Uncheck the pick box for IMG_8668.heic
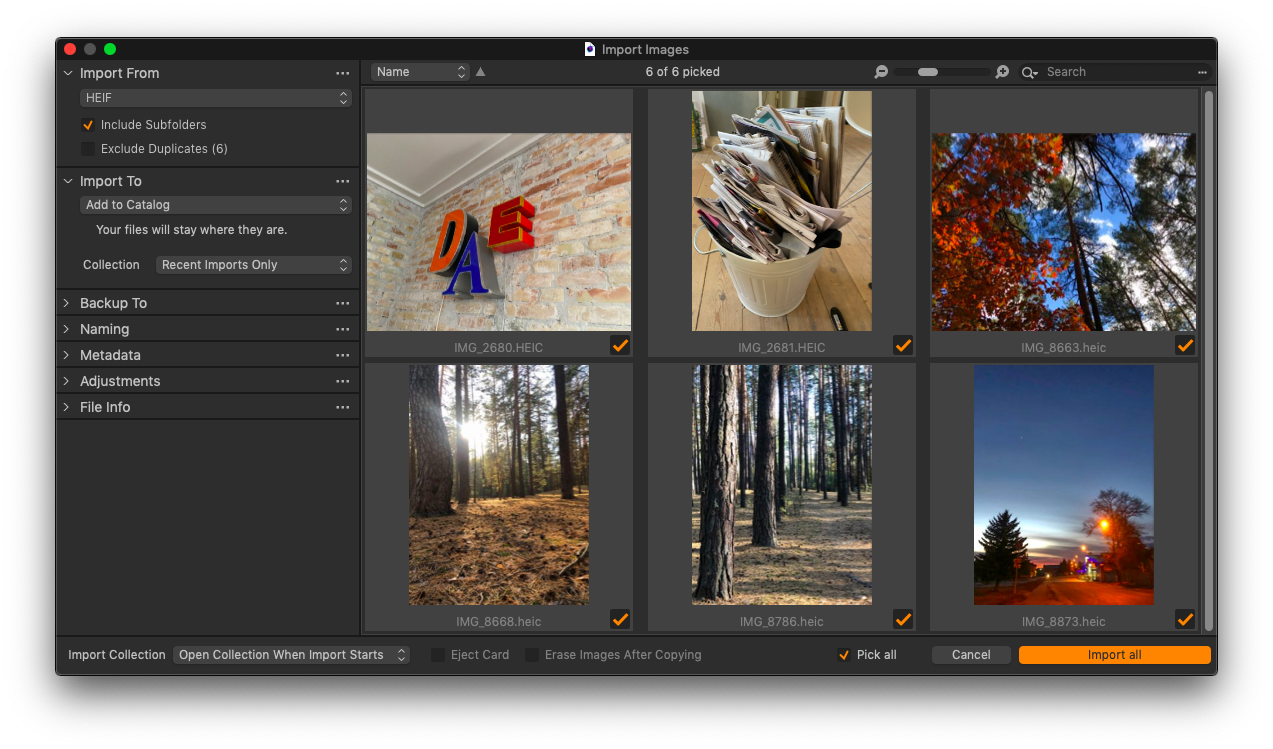 coord(620,619)
